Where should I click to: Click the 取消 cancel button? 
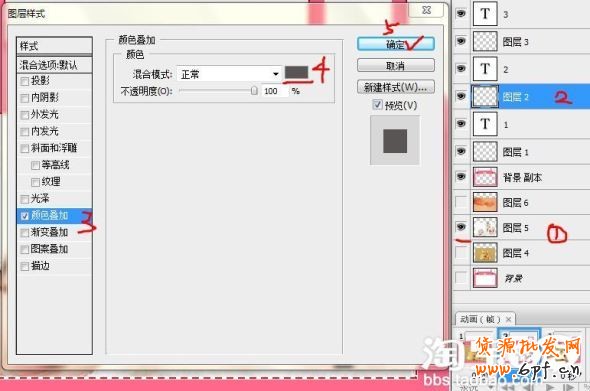pyautogui.click(x=395, y=65)
